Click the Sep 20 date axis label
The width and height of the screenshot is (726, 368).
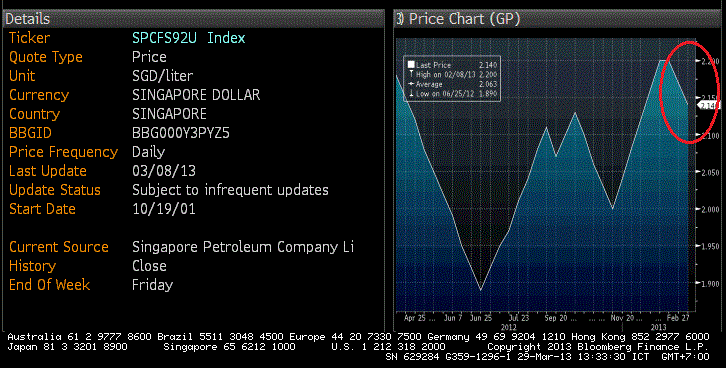(556, 318)
